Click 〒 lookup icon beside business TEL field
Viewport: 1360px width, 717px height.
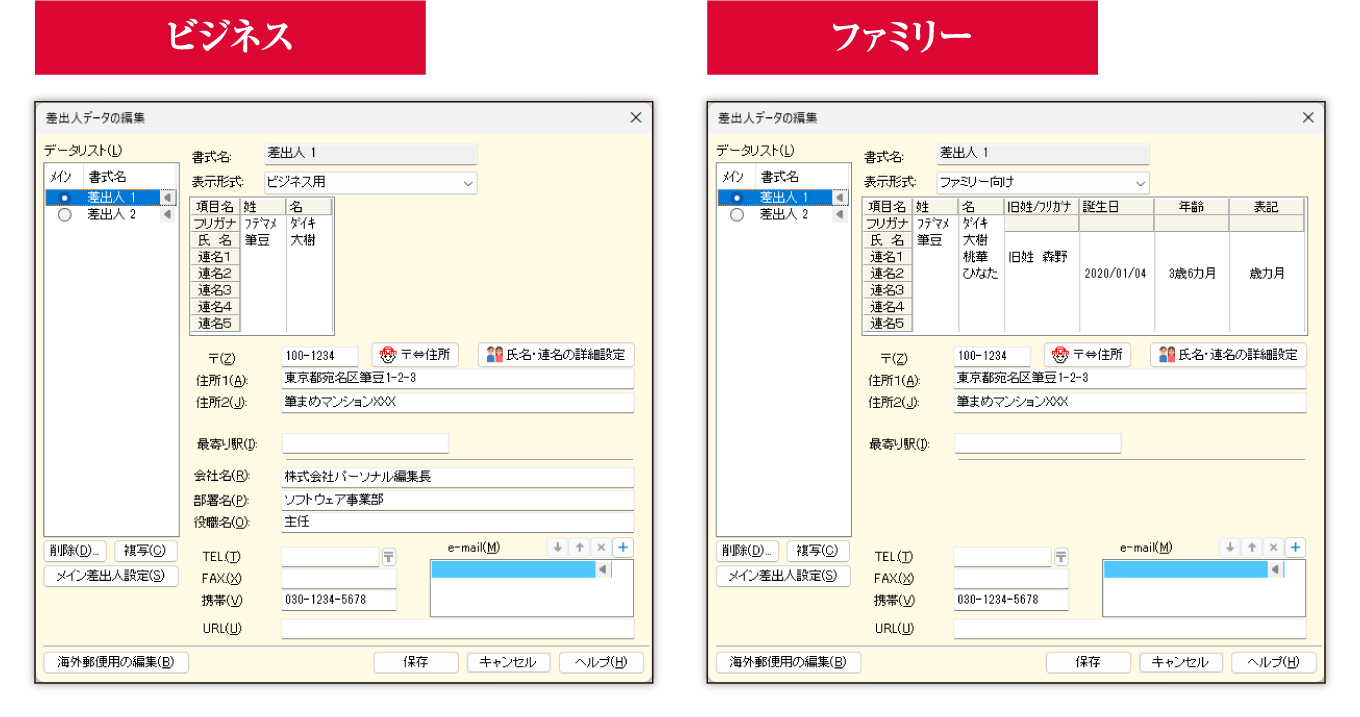tap(388, 556)
